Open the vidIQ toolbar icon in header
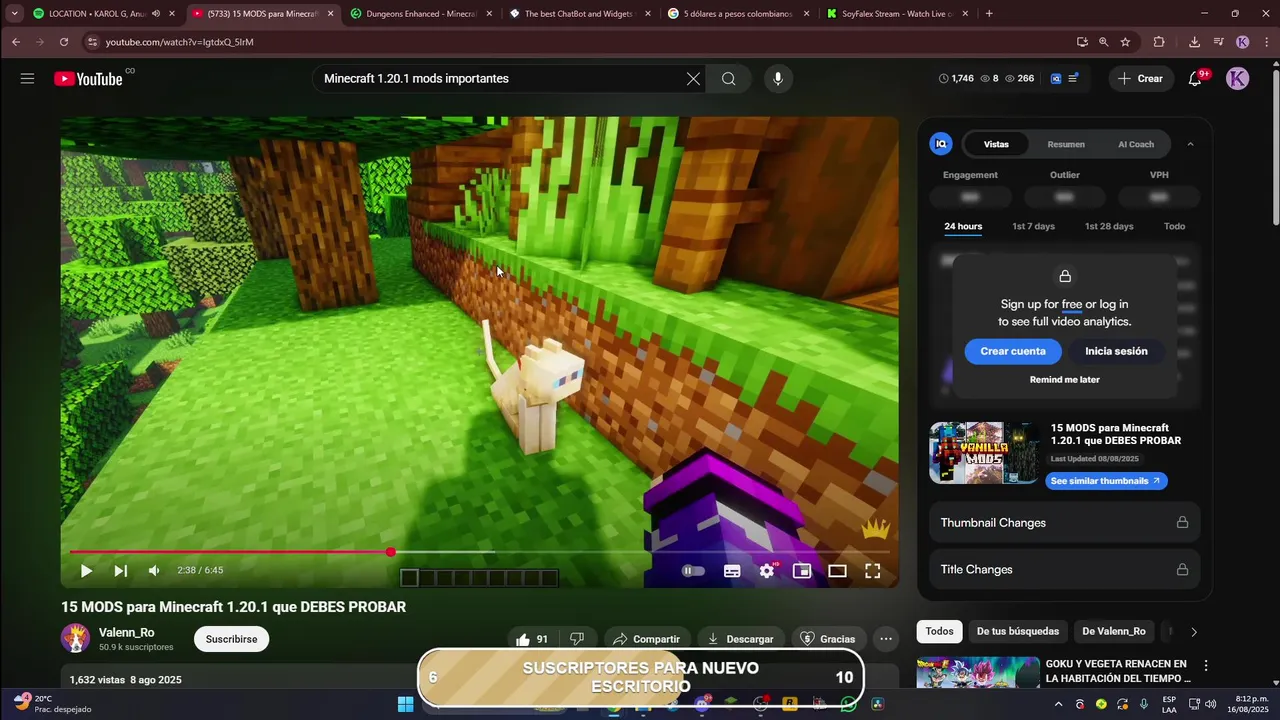 coord(1056,79)
